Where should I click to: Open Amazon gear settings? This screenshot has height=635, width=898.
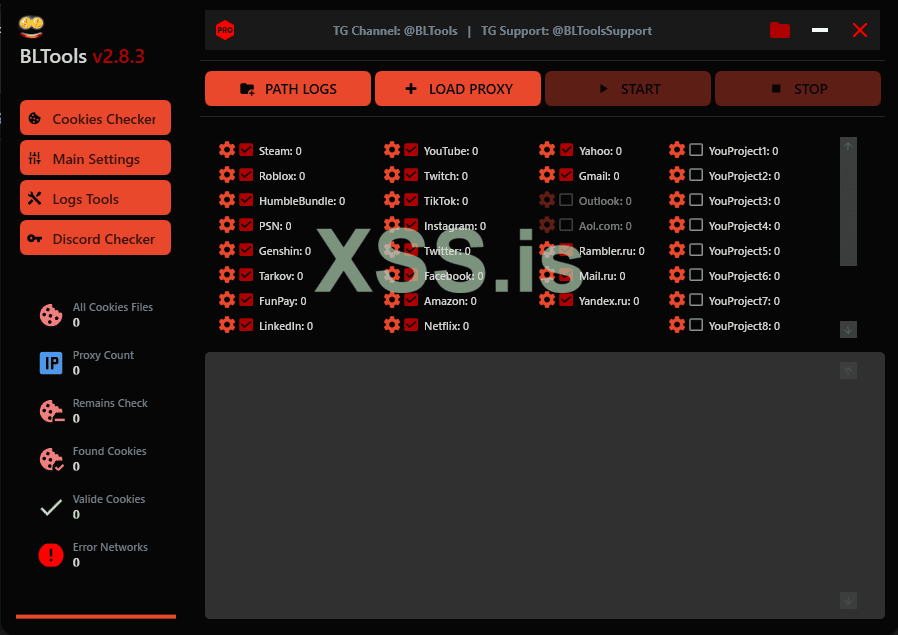pos(392,301)
